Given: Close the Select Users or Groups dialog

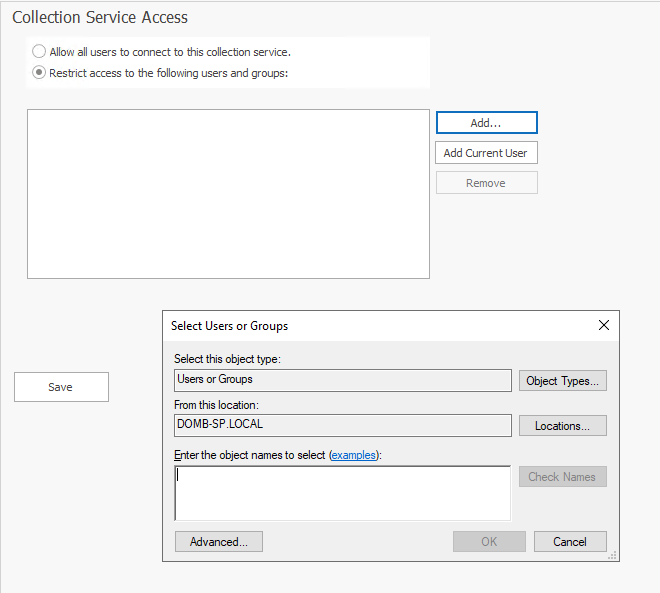Looking at the screenshot, I should pos(603,325).
